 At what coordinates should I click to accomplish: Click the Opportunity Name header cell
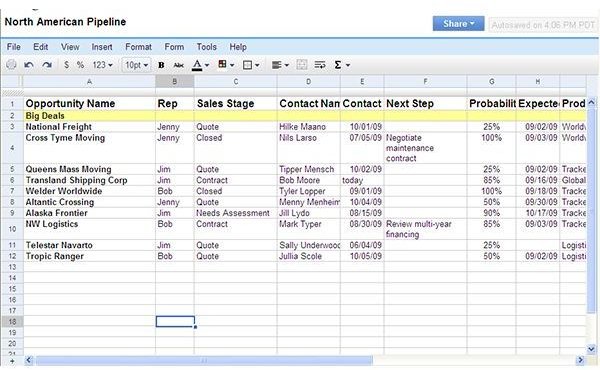[x=89, y=104]
